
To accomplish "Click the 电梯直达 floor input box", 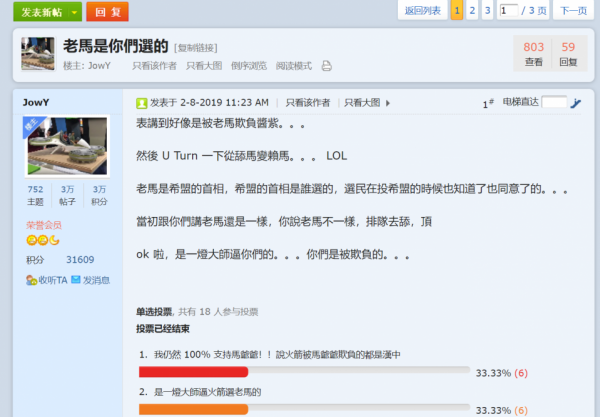I will pos(554,102).
